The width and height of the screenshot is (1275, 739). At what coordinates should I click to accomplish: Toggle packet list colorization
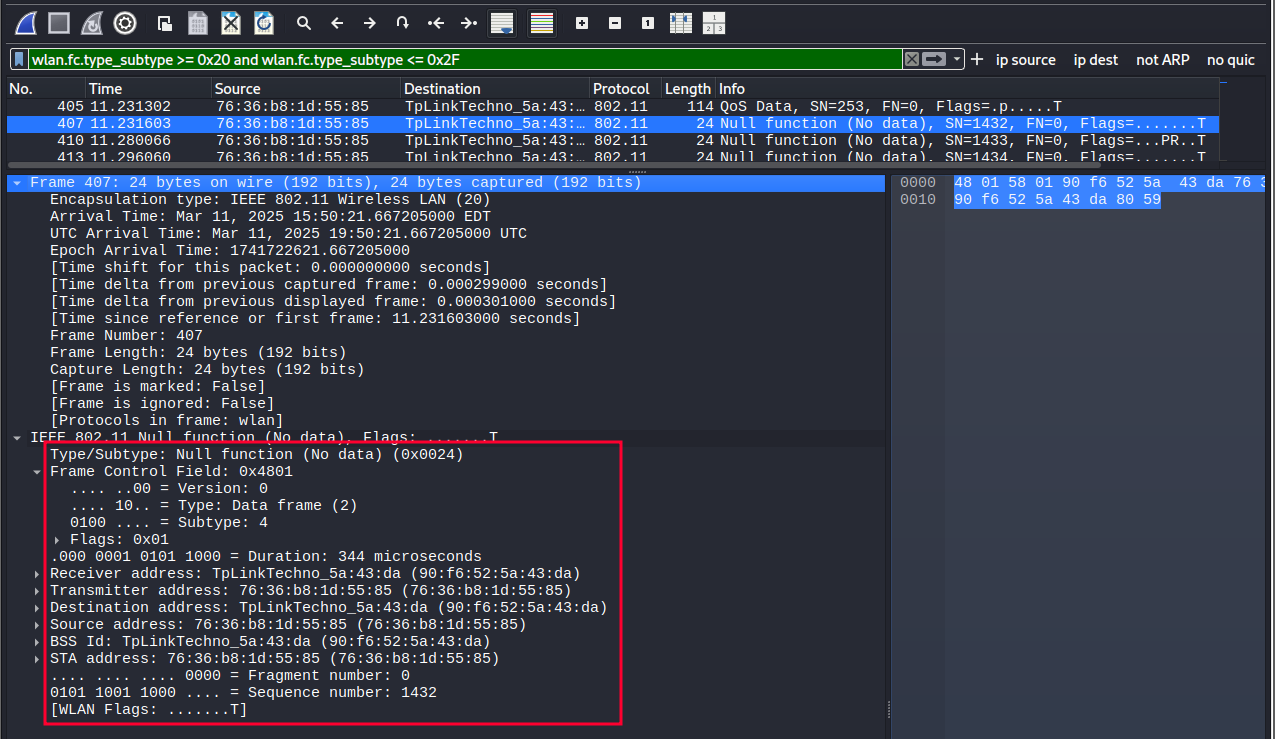click(x=542, y=23)
